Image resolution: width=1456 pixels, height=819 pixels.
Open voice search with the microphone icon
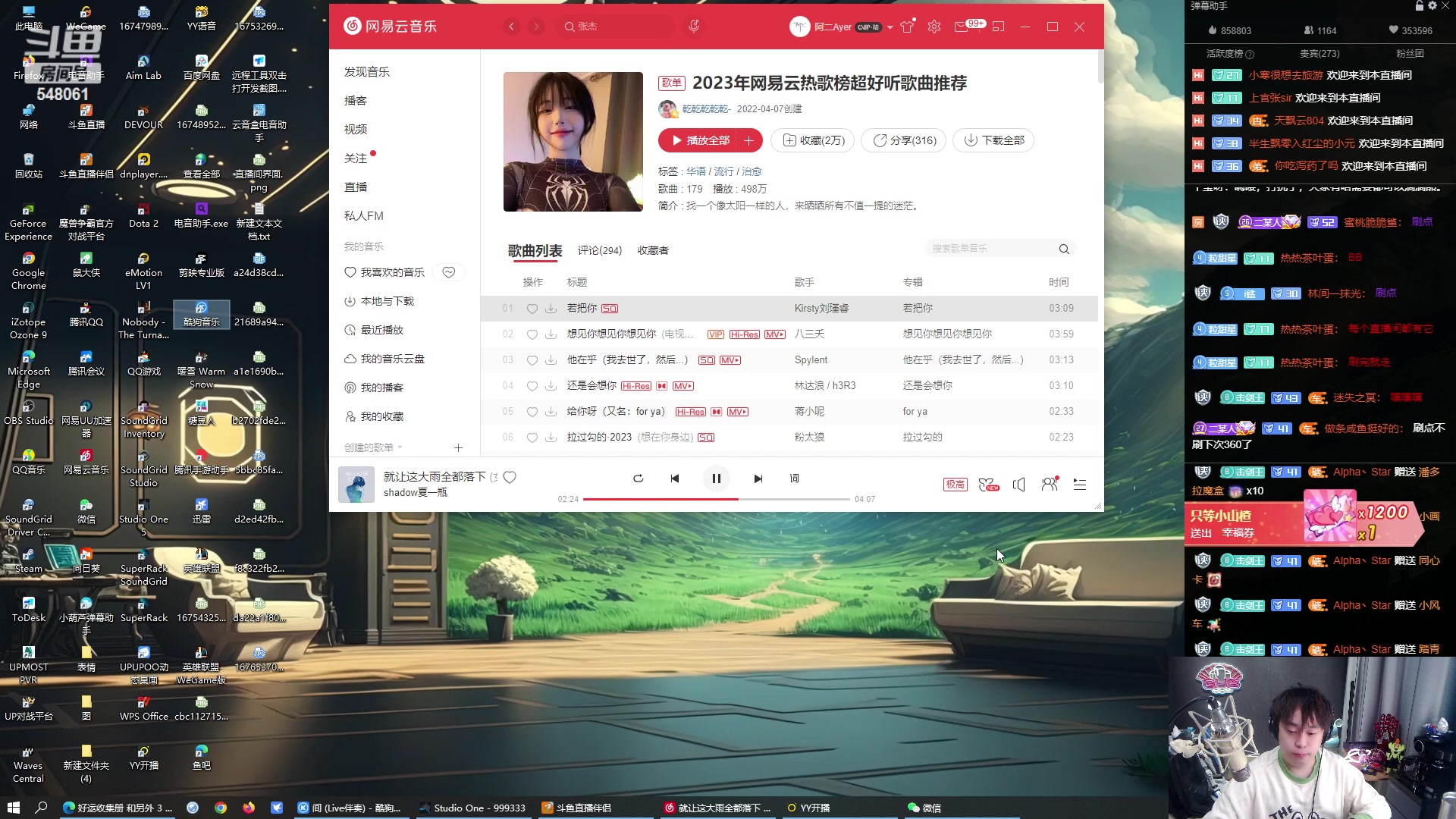pyautogui.click(x=694, y=27)
